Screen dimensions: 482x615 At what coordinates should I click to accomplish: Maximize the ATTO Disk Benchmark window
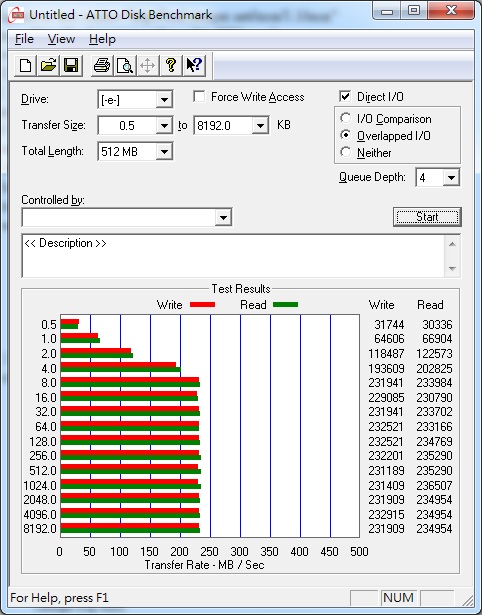coord(414,11)
